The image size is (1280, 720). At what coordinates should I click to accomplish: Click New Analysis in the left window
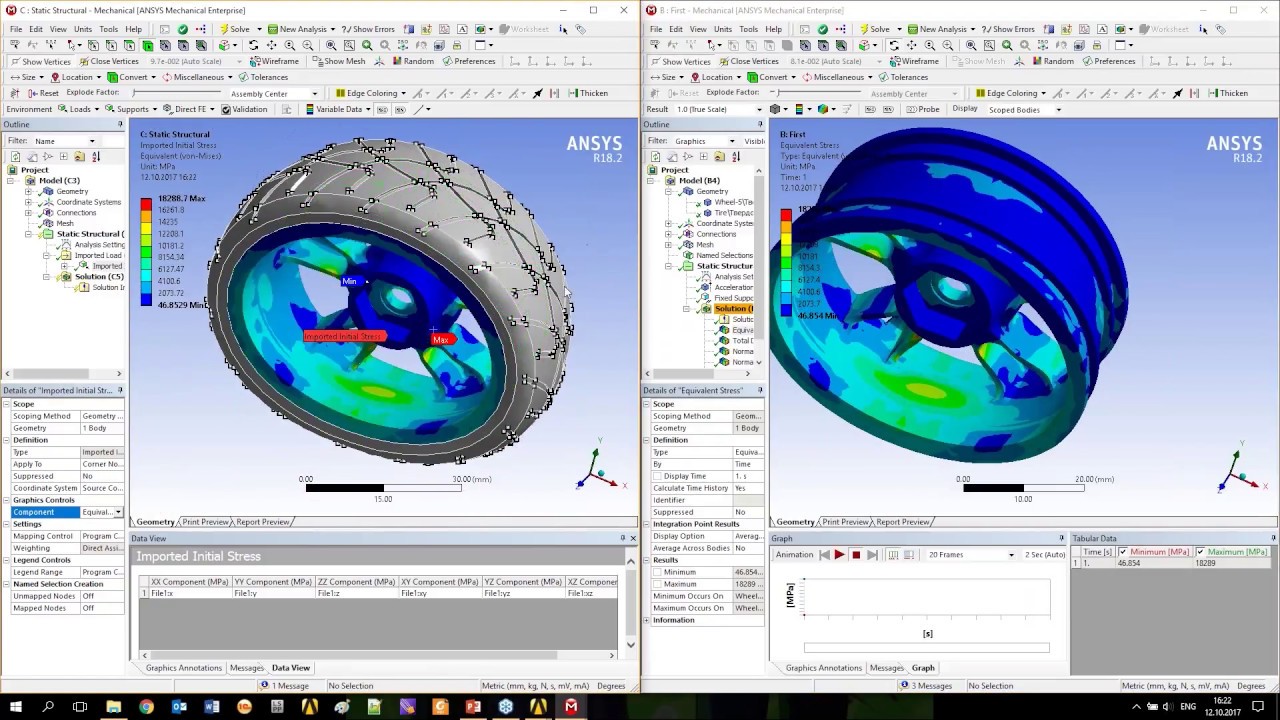[x=296, y=29]
